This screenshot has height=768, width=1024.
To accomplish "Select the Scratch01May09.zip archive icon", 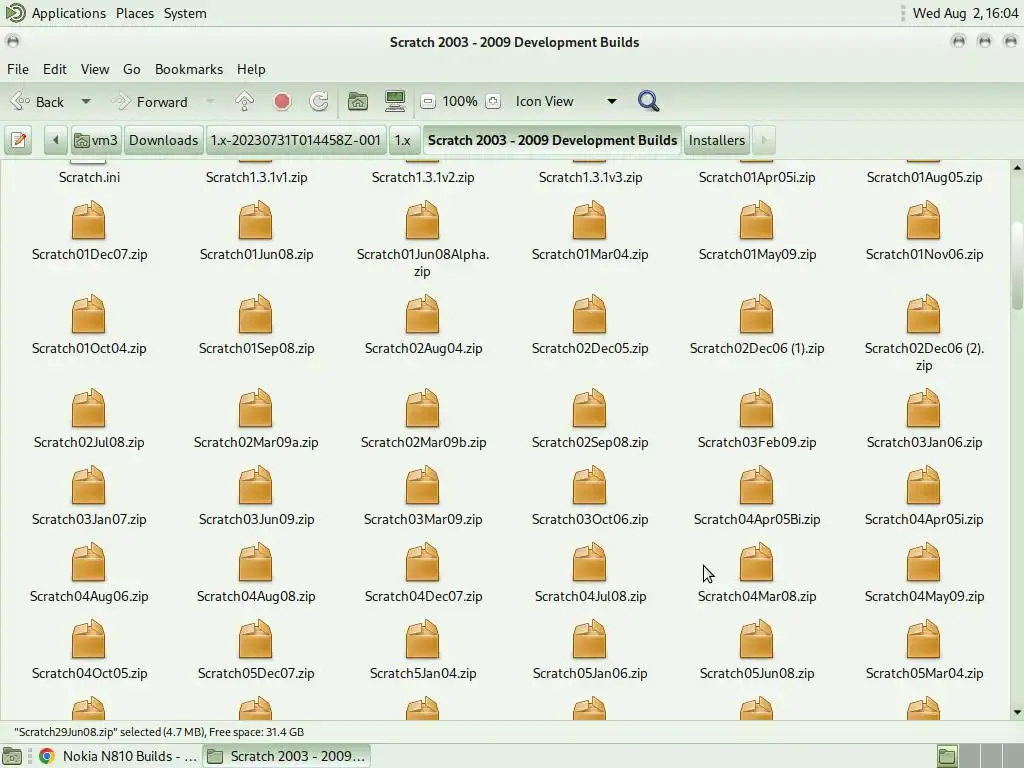I will (x=757, y=221).
